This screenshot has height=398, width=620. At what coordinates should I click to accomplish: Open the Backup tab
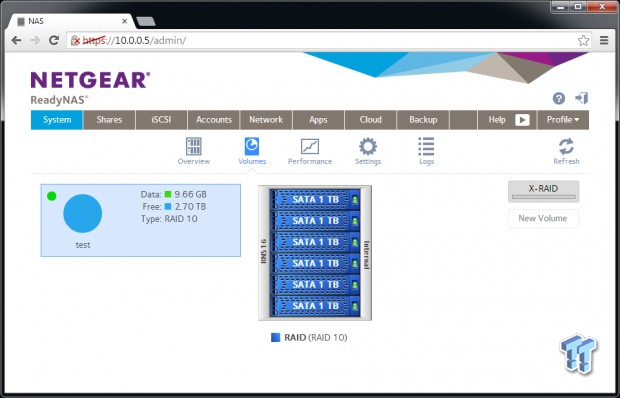pyautogui.click(x=423, y=120)
